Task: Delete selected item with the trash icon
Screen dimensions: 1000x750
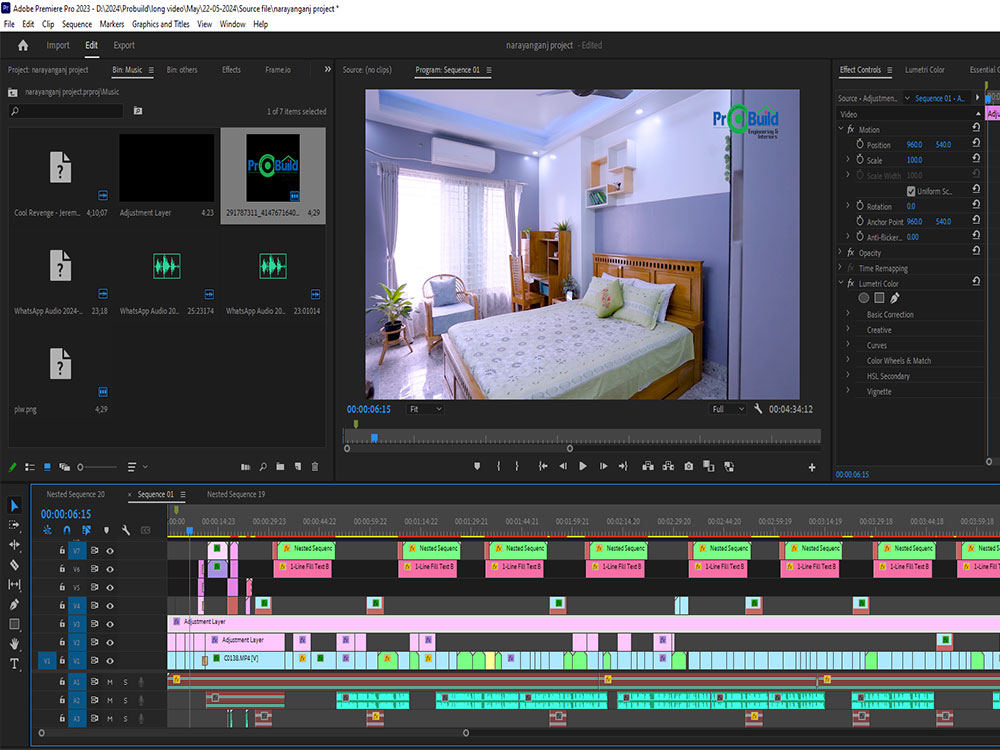Action: pos(314,467)
